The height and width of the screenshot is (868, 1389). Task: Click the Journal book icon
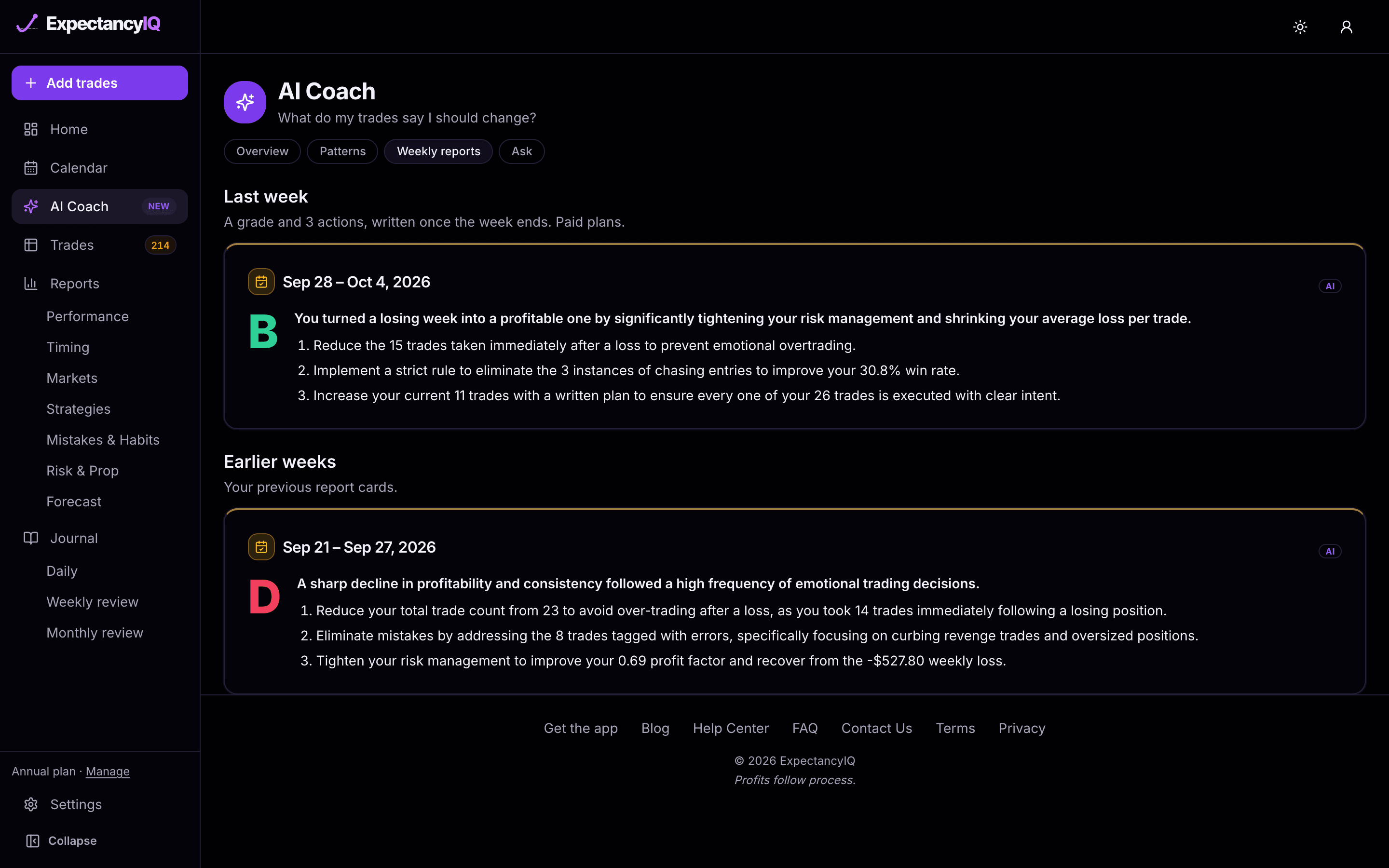(x=31, y=538)
